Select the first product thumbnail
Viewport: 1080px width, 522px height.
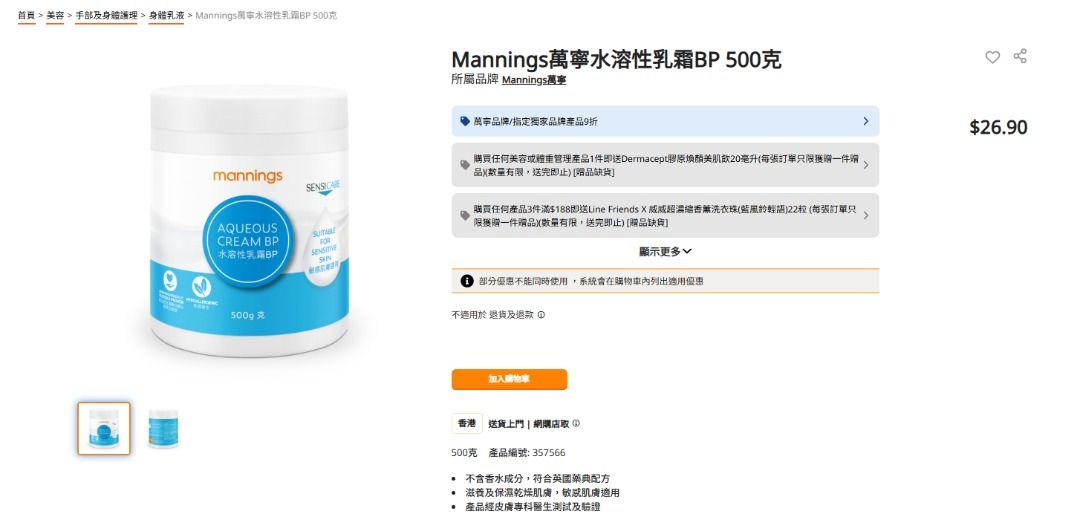click(104, 428)
